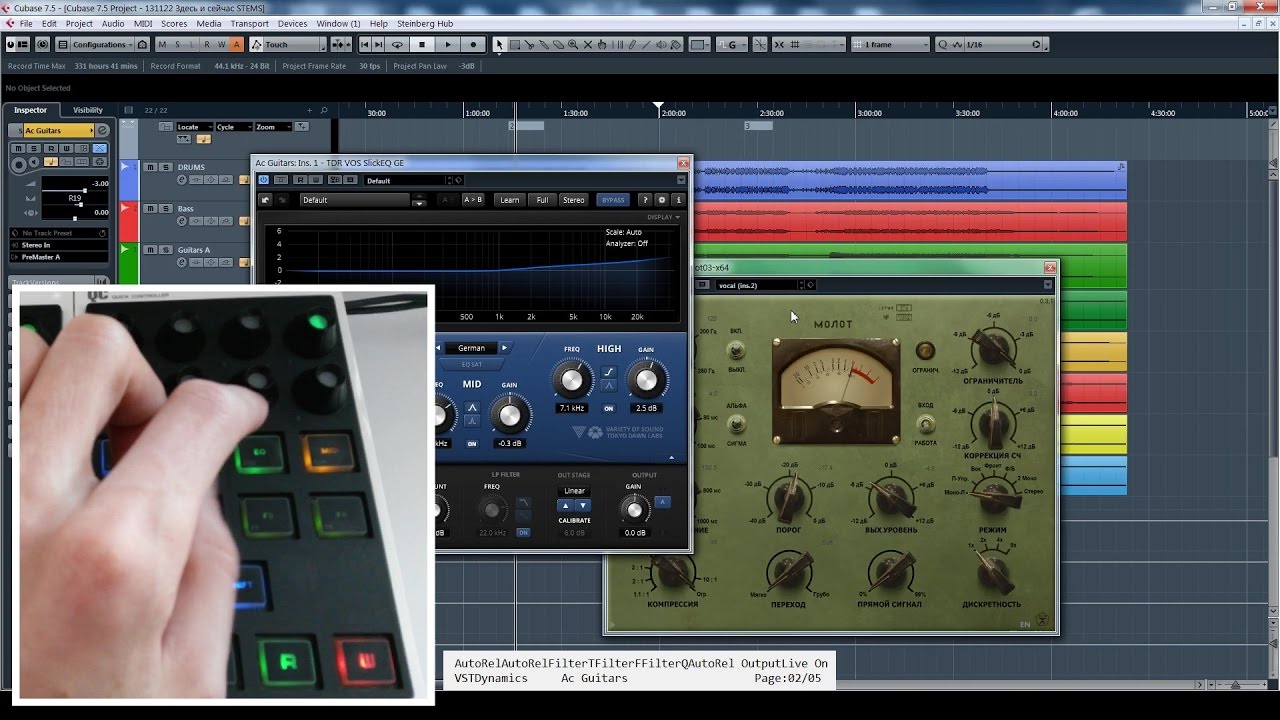Open the Project menu
The width and height of the screenshot is (1280, 720).
coord(79,23)
